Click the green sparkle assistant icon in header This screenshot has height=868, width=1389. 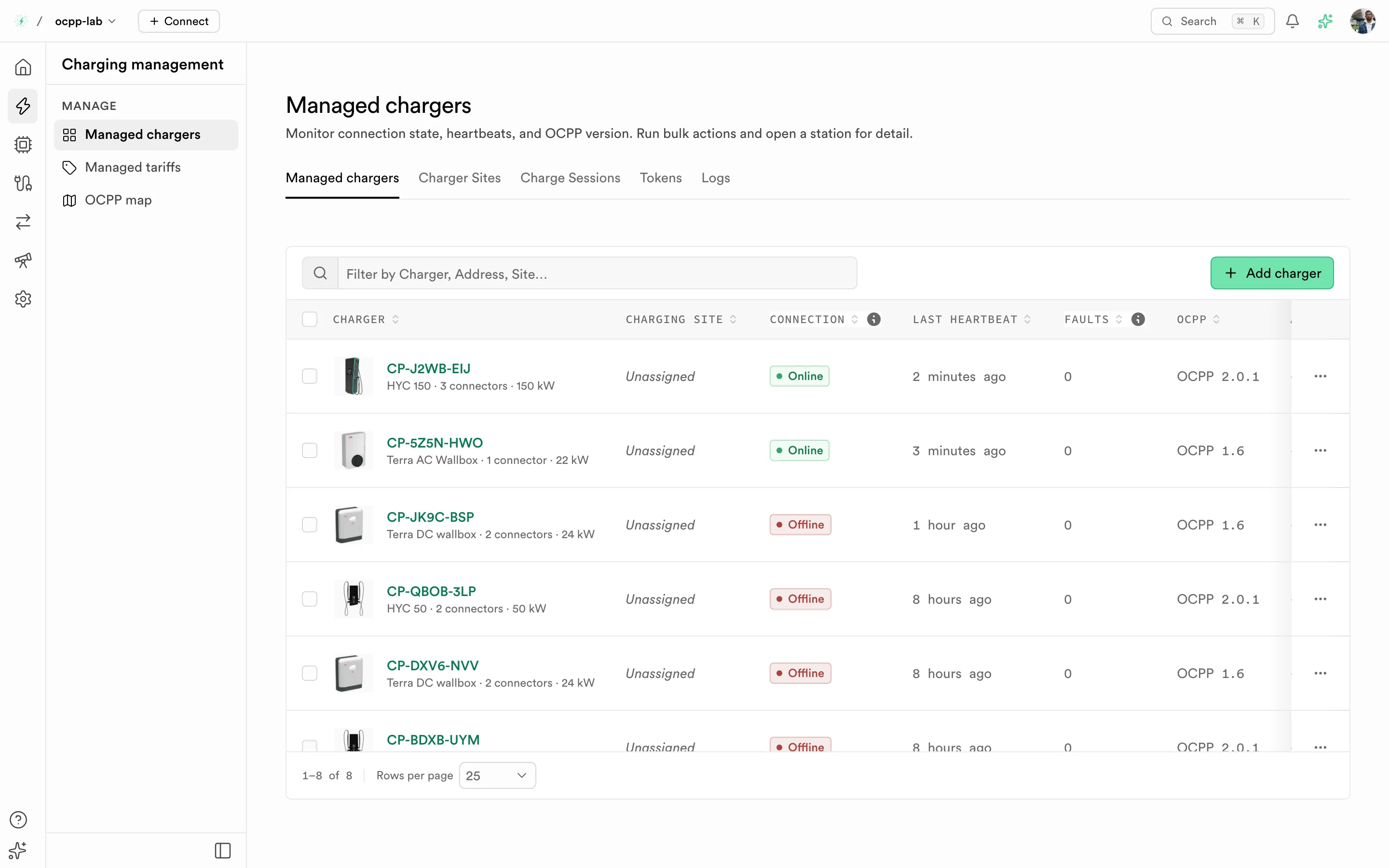point(1325,21)
